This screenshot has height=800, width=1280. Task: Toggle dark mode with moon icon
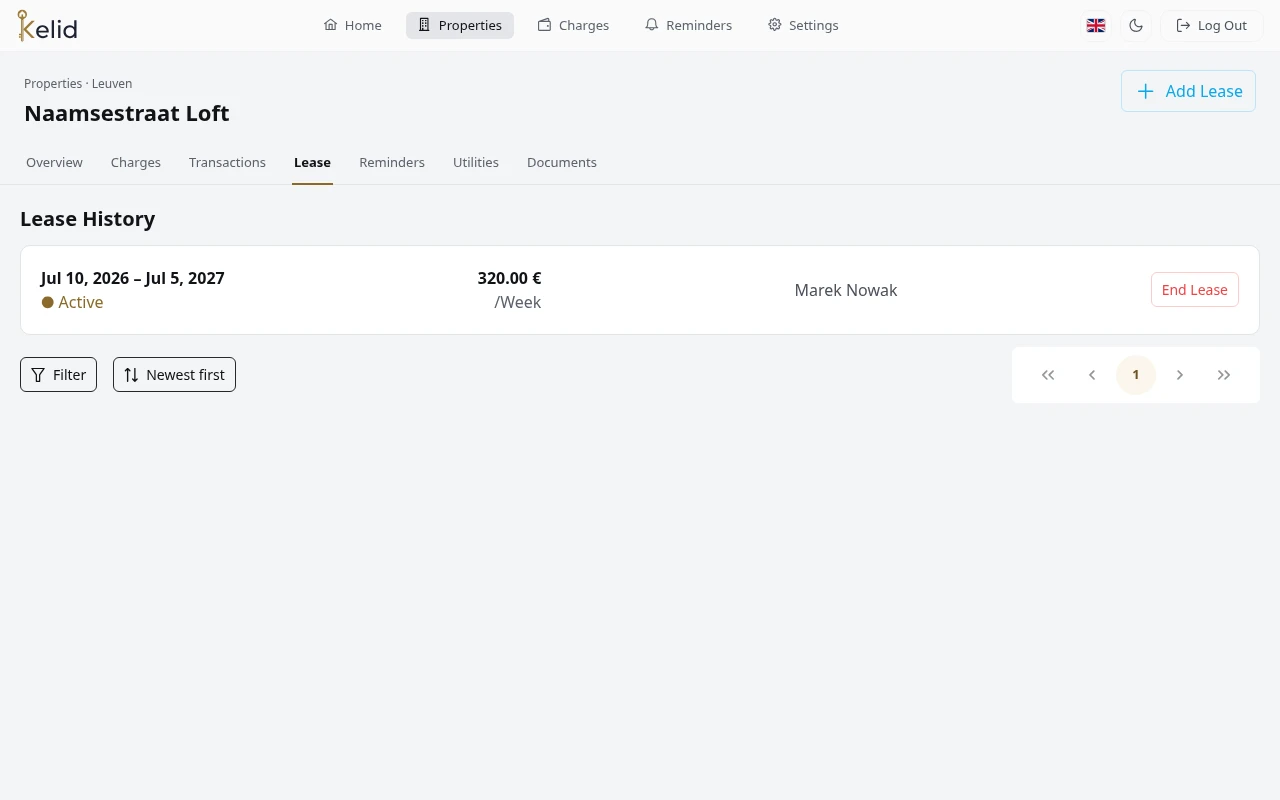pyautogui.click(x=1136, y=25)
